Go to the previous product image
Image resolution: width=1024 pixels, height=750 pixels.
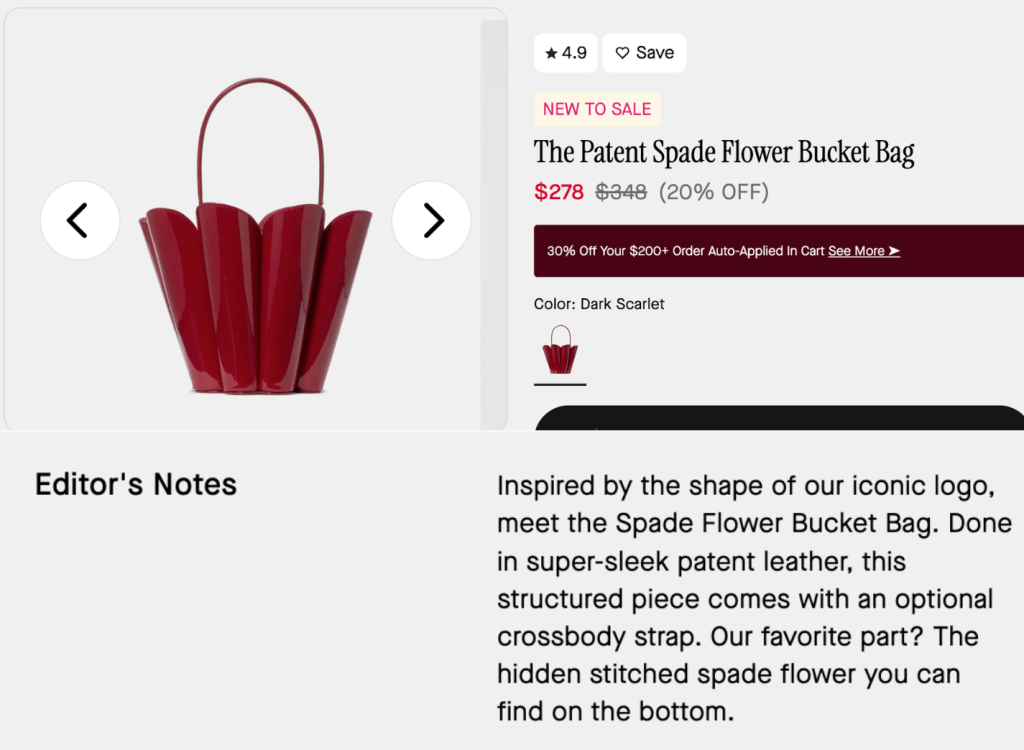coord(79,220)
